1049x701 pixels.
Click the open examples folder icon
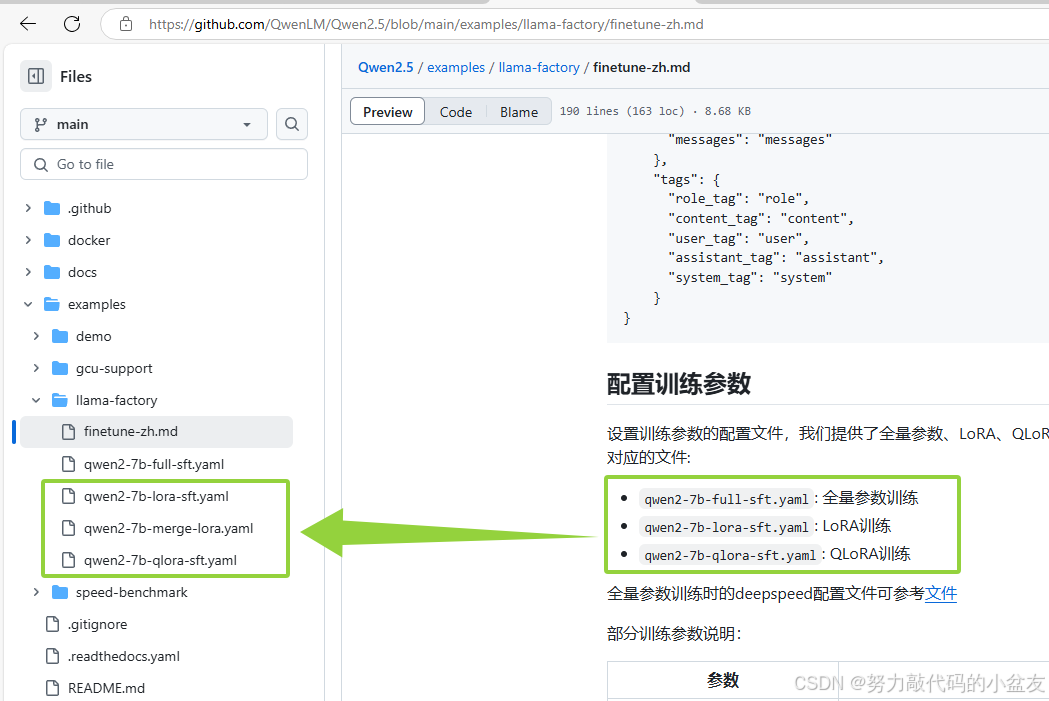pyautogui.click(x=52, y=304)
